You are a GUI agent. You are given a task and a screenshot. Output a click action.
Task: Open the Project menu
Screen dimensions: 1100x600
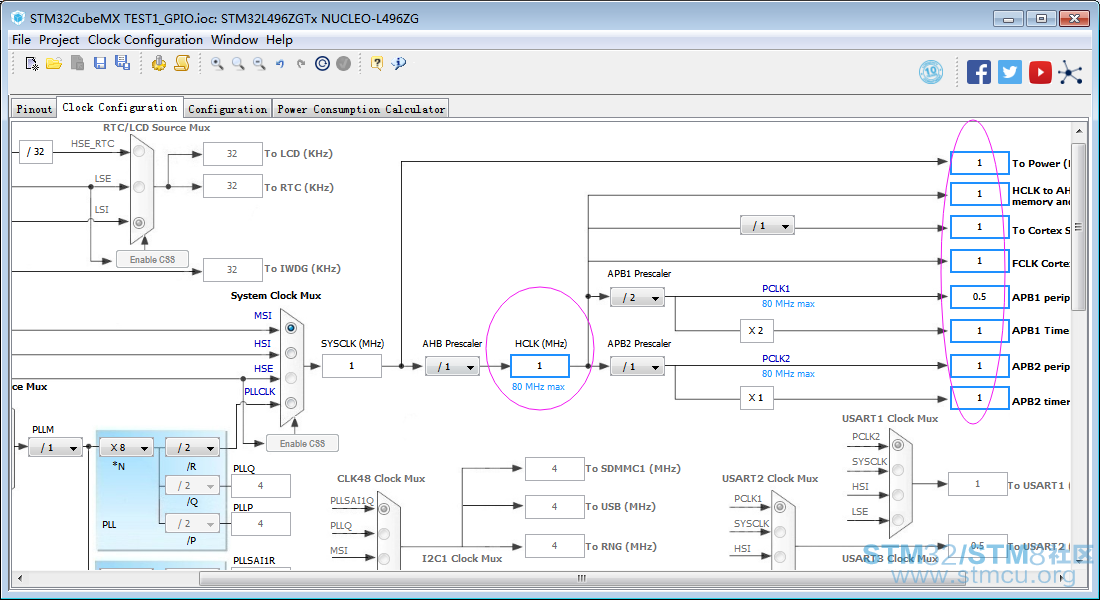(59, 40)
